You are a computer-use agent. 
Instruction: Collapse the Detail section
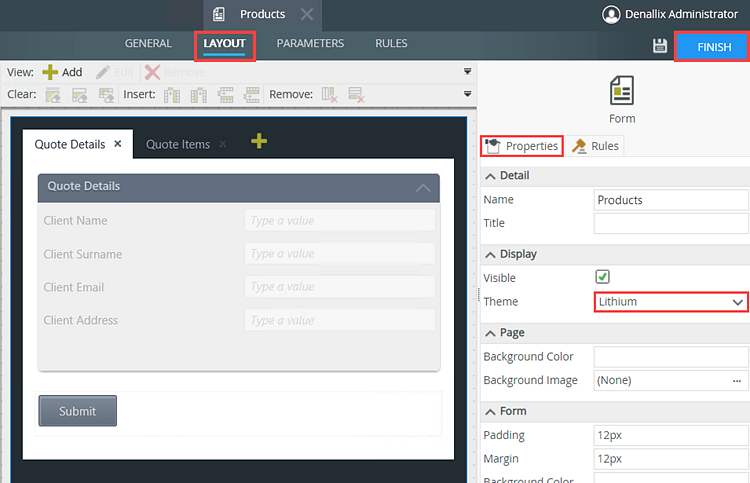[490, 176]
